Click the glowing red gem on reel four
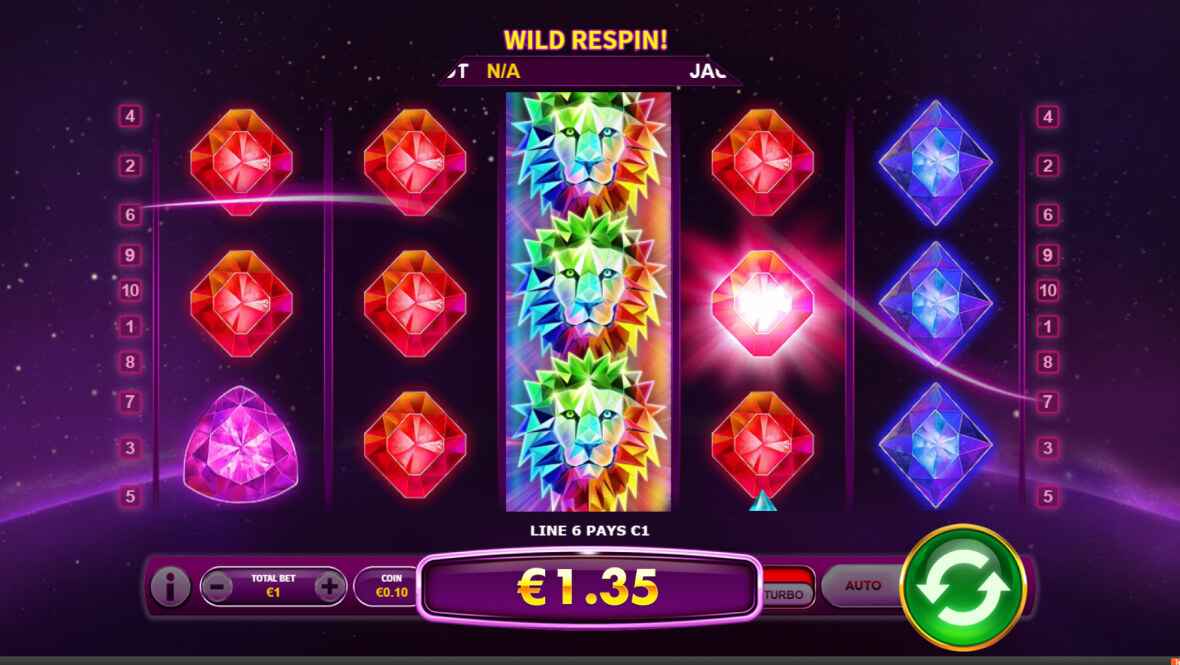 point(762,303)
